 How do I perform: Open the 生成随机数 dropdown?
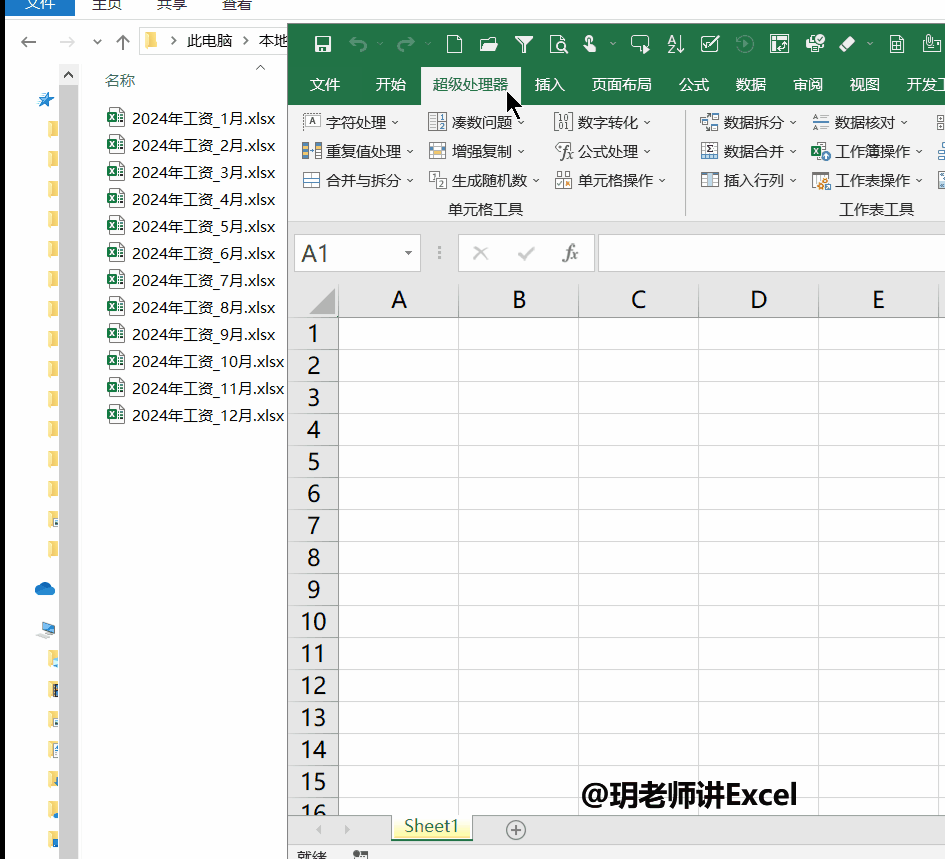tap(484, 180)
